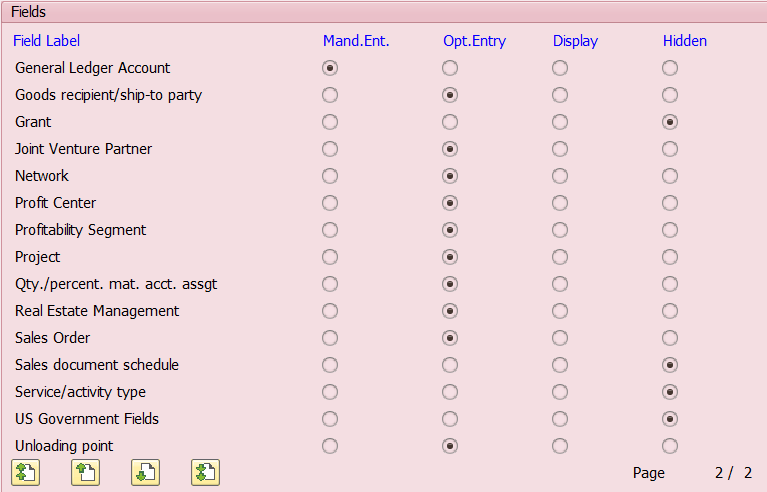Click the first page navigation icon

pyautogui.click(x=25, y=472)
